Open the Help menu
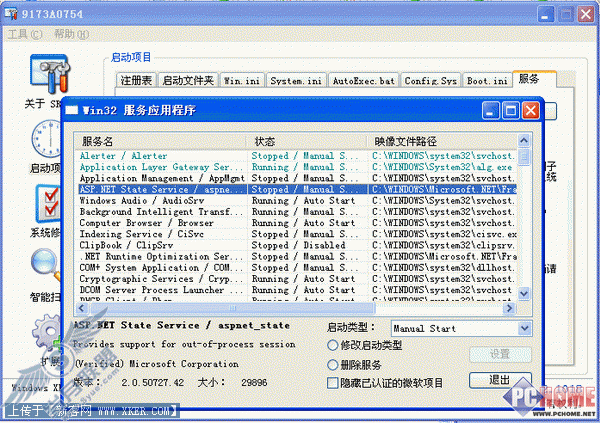Screen dimensions: 600x423 (x=71, y=34)
